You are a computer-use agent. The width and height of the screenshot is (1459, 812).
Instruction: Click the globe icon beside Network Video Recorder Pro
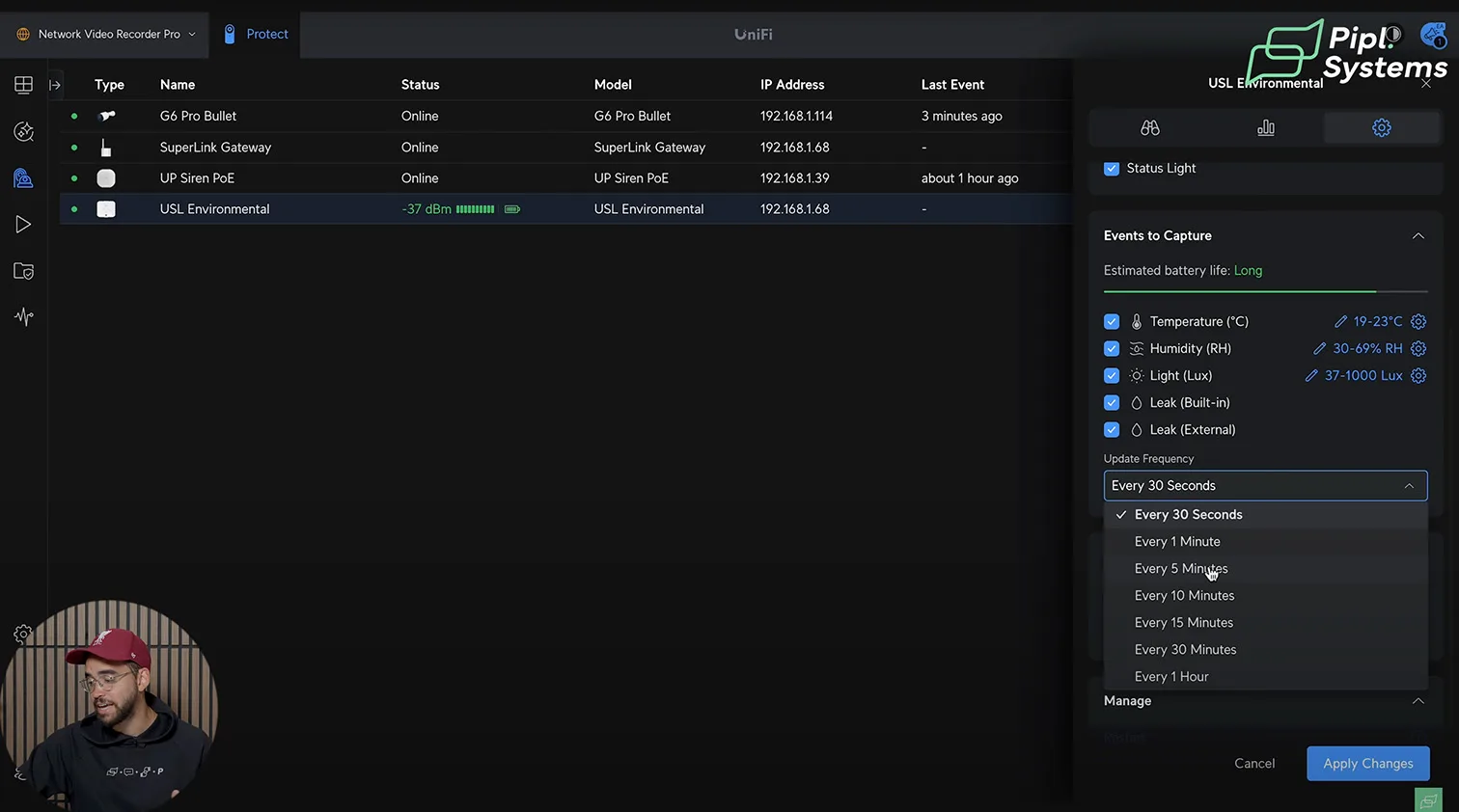point(23,34)
